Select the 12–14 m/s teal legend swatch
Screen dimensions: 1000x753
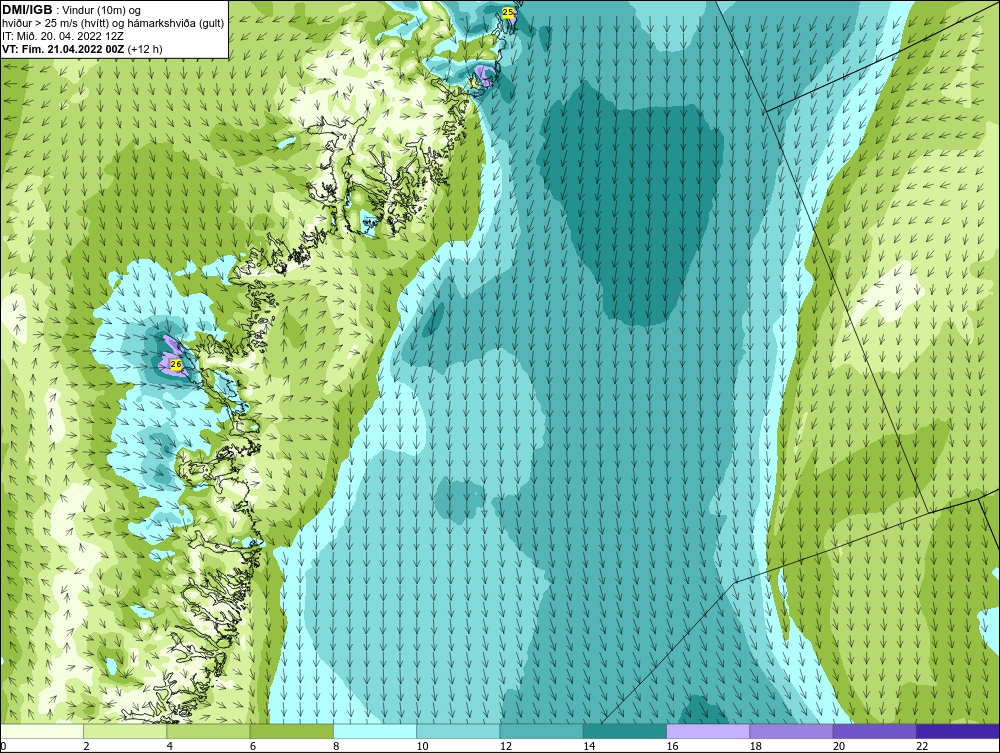coord(541,731)
